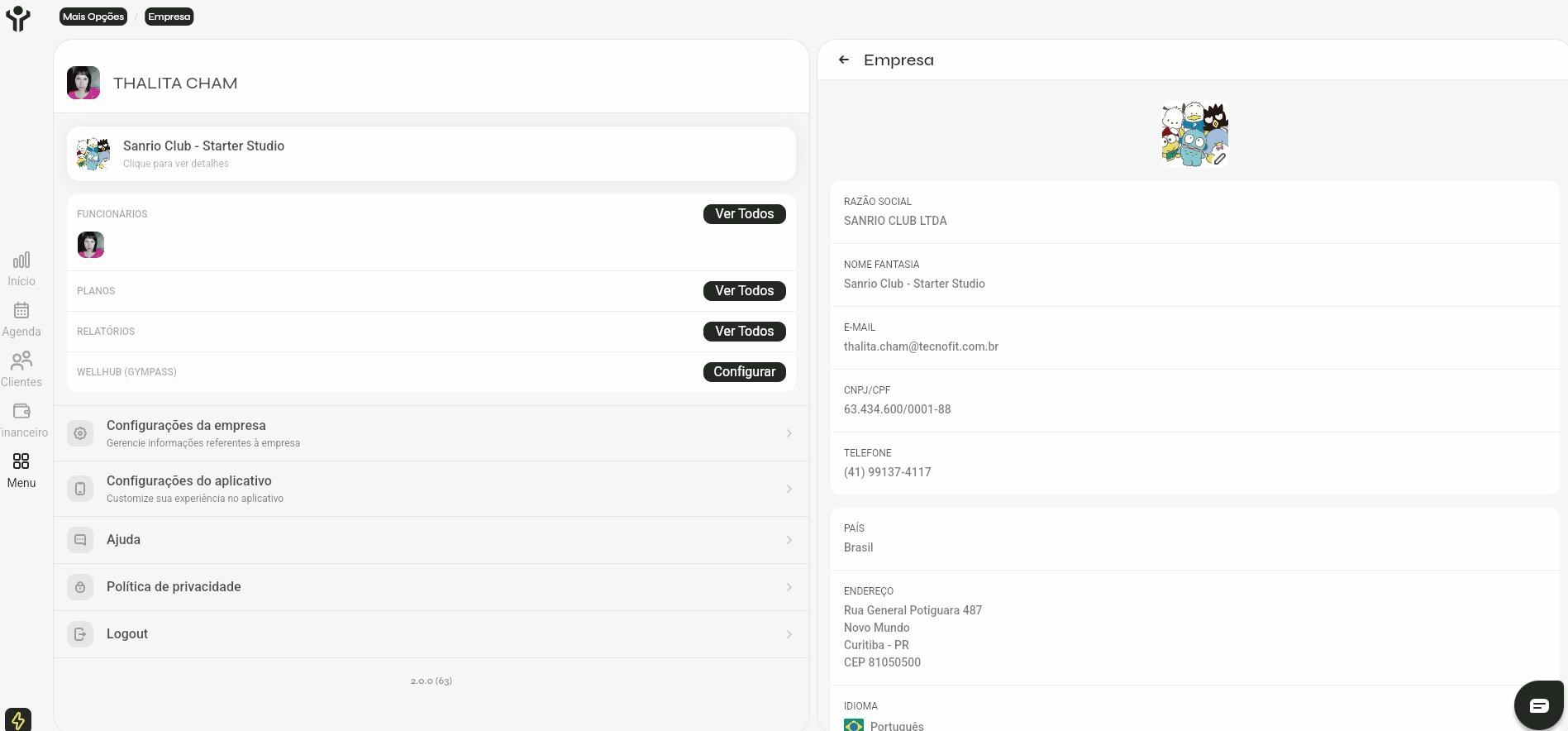Click the Política de privacidade lock icon
This screenshot has width=1568, height=731.
80,587
